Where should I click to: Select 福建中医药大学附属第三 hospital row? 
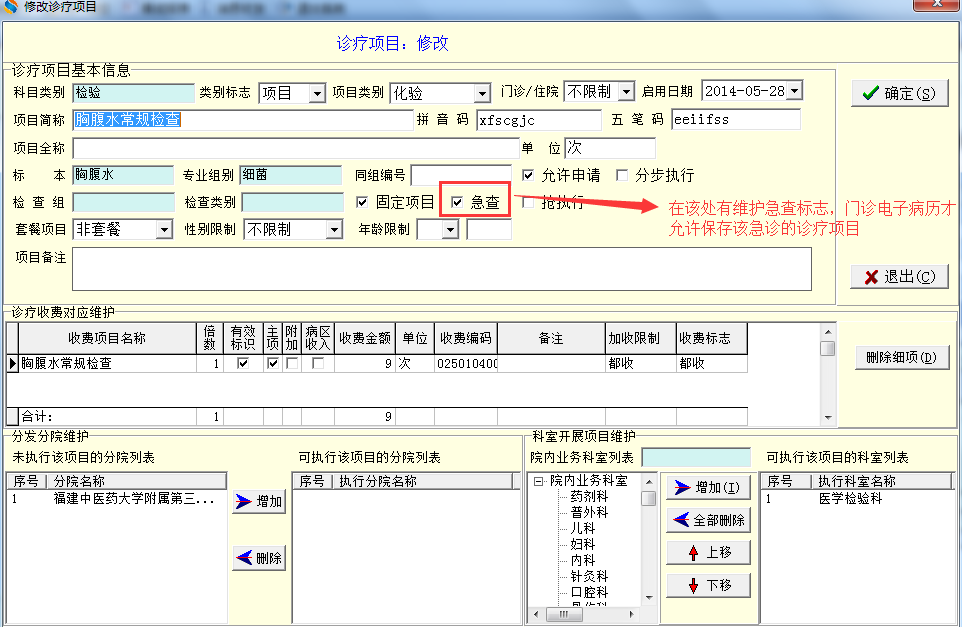(x=117, y=499)
